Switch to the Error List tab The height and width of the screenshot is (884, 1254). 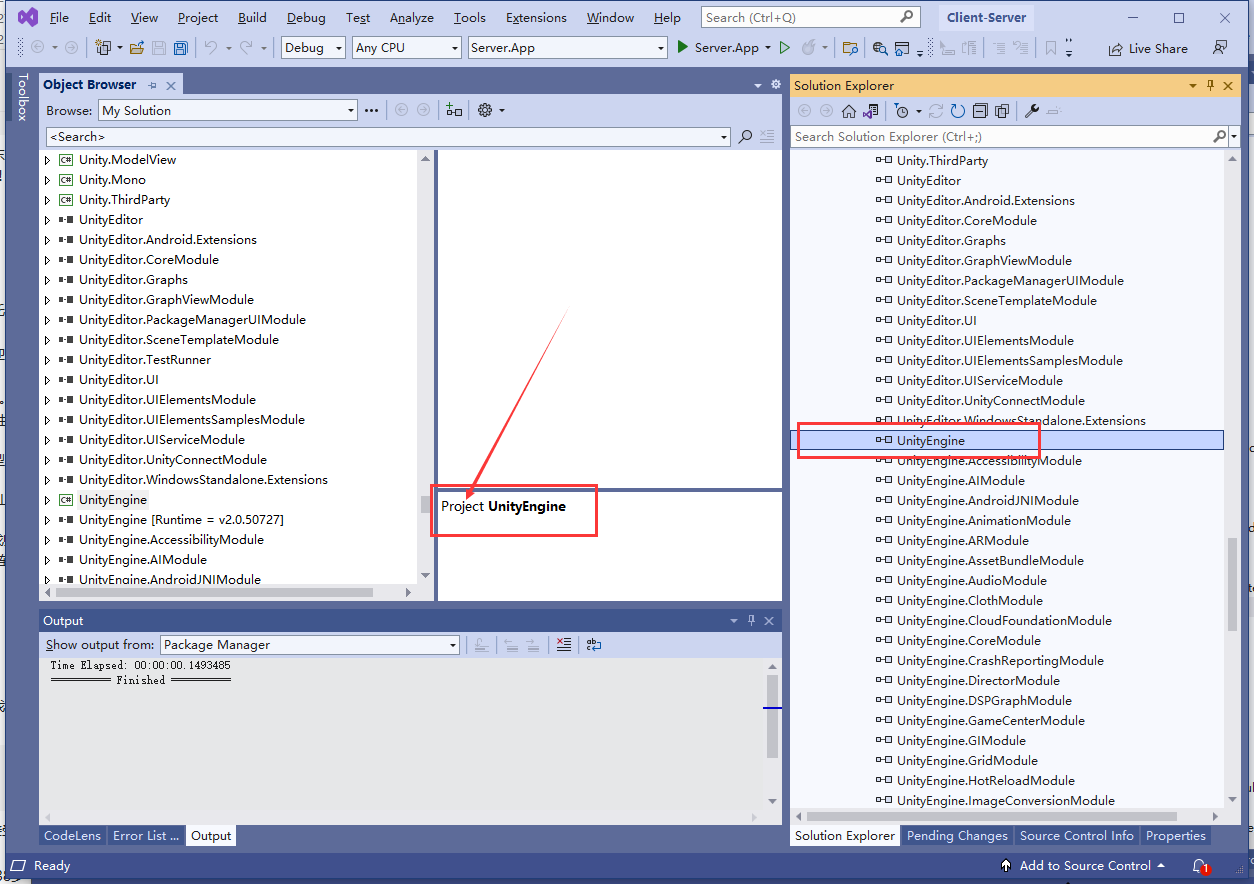tap(146, 836)
